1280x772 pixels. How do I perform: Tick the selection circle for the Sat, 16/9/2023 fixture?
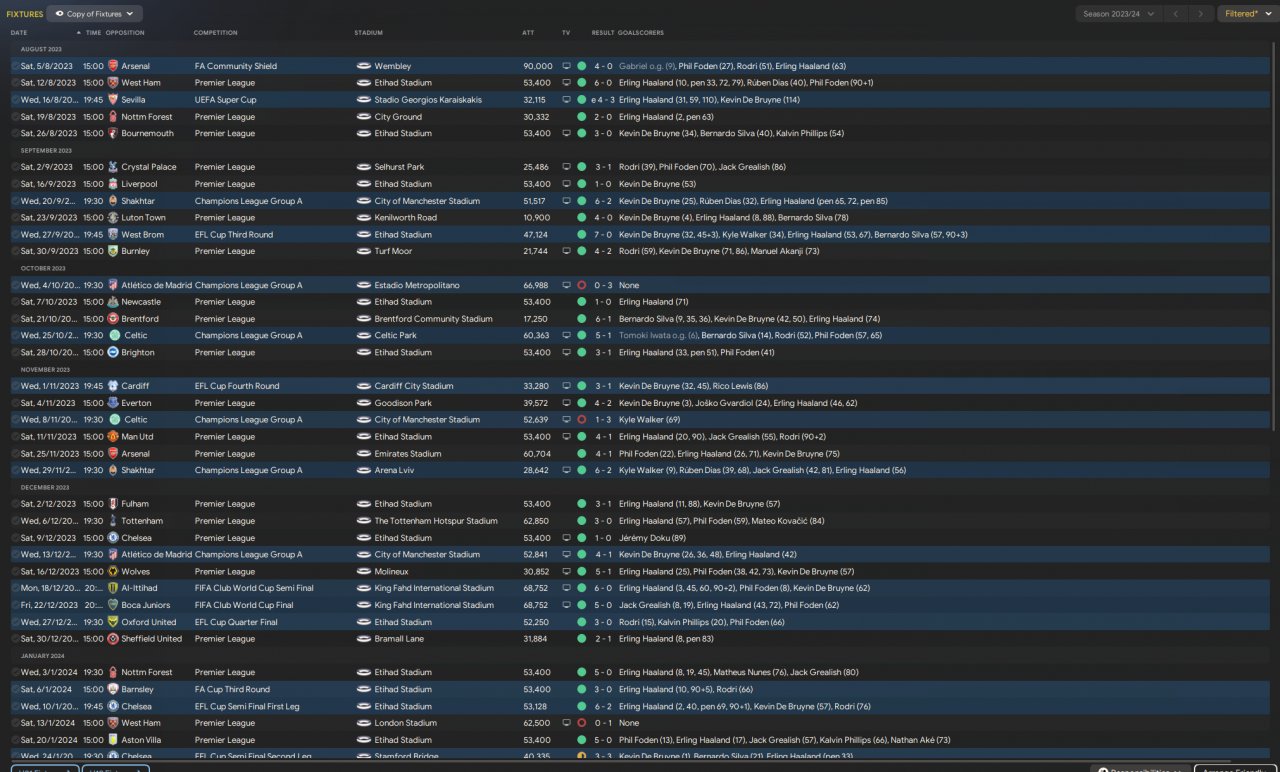(x=15, y=184)
